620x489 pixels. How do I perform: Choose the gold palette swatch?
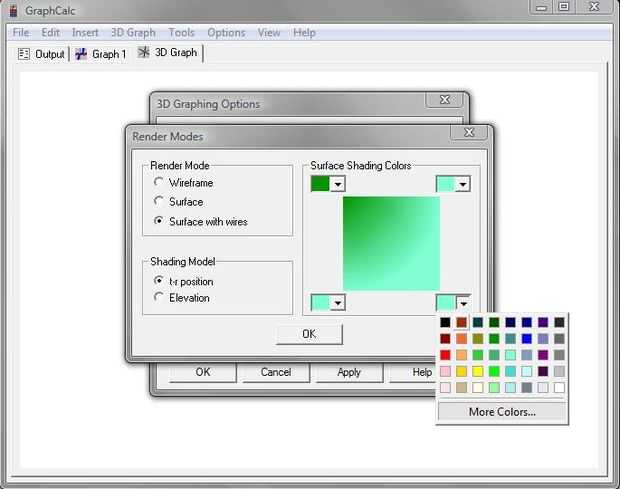point(461,371)
